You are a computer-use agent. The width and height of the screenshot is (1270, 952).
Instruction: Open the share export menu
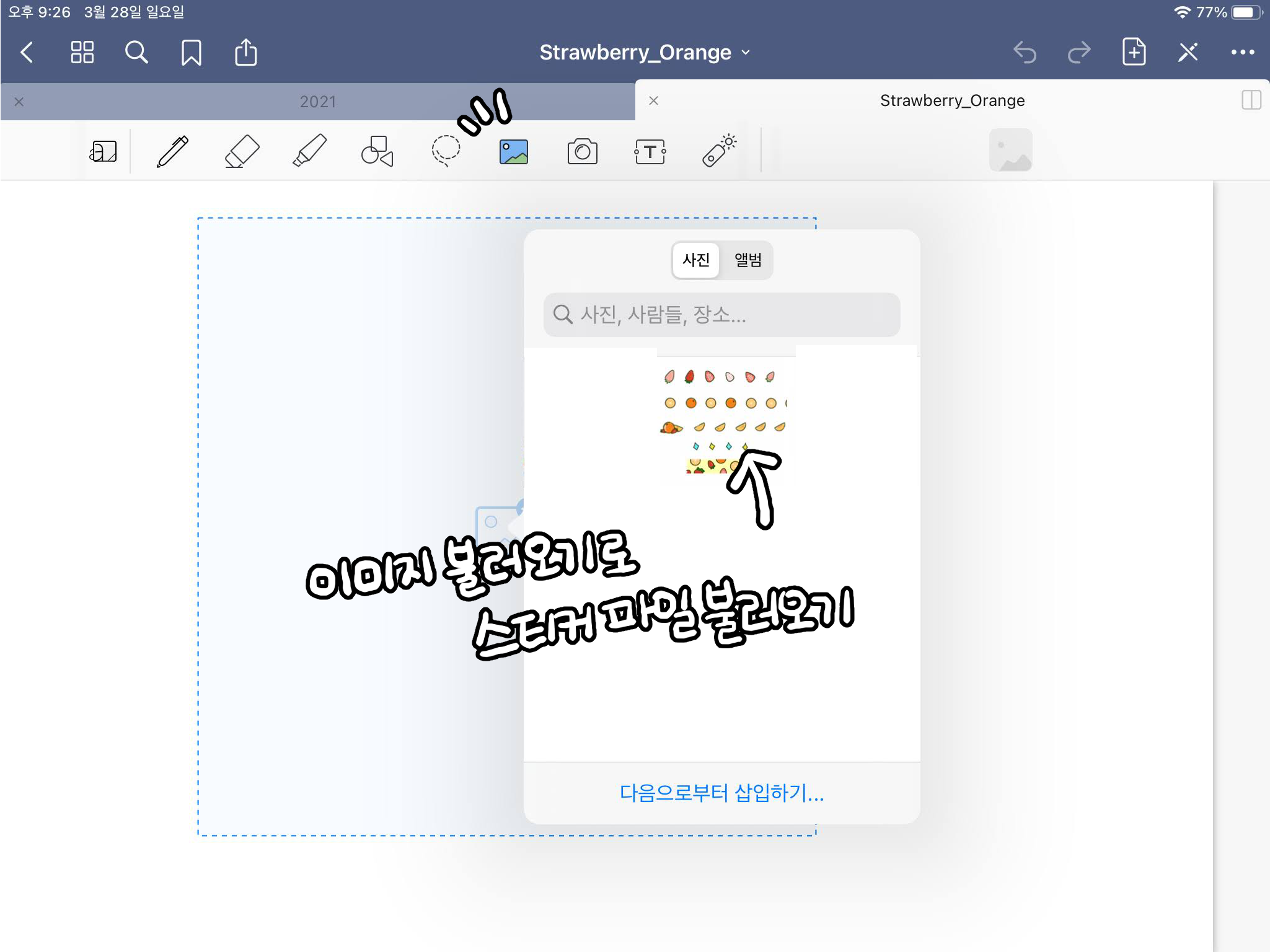(246, 52)
